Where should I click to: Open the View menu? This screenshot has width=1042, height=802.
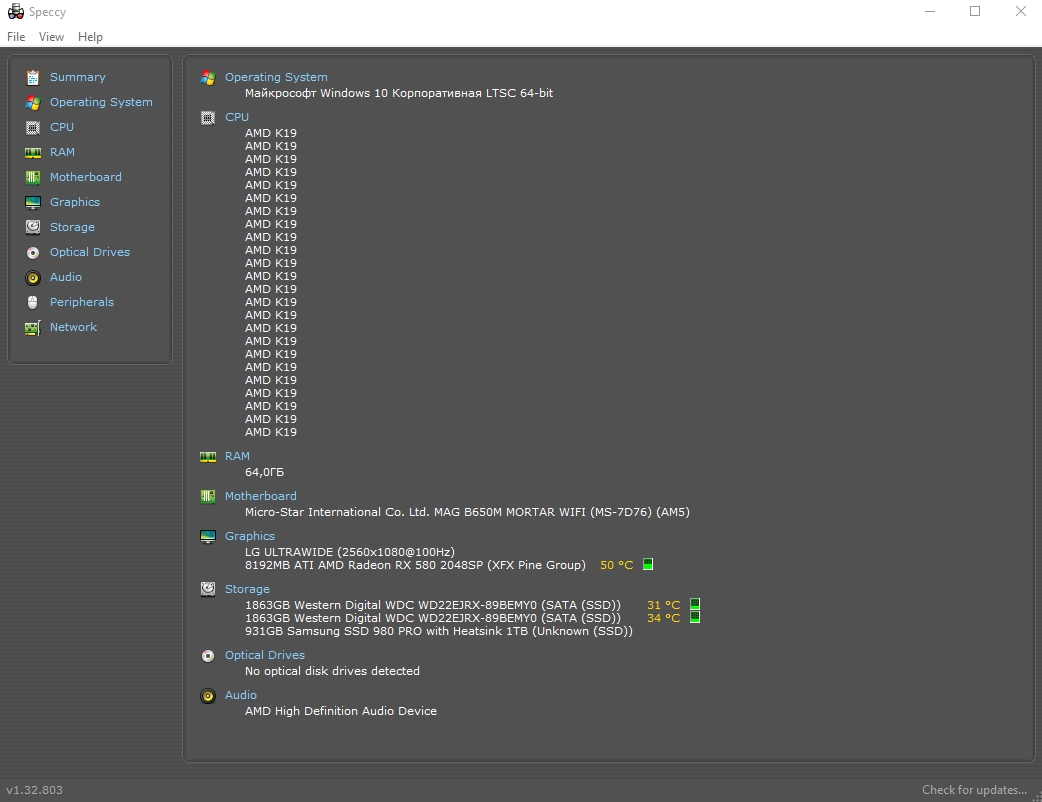click(x=51, y=37)
